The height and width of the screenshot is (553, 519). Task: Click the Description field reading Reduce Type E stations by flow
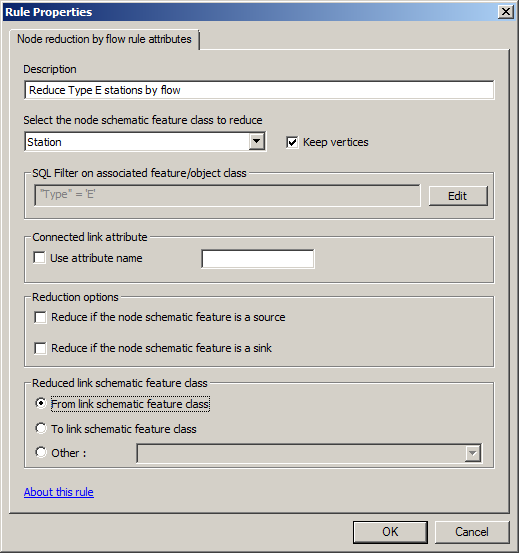(x=259, y=90)
